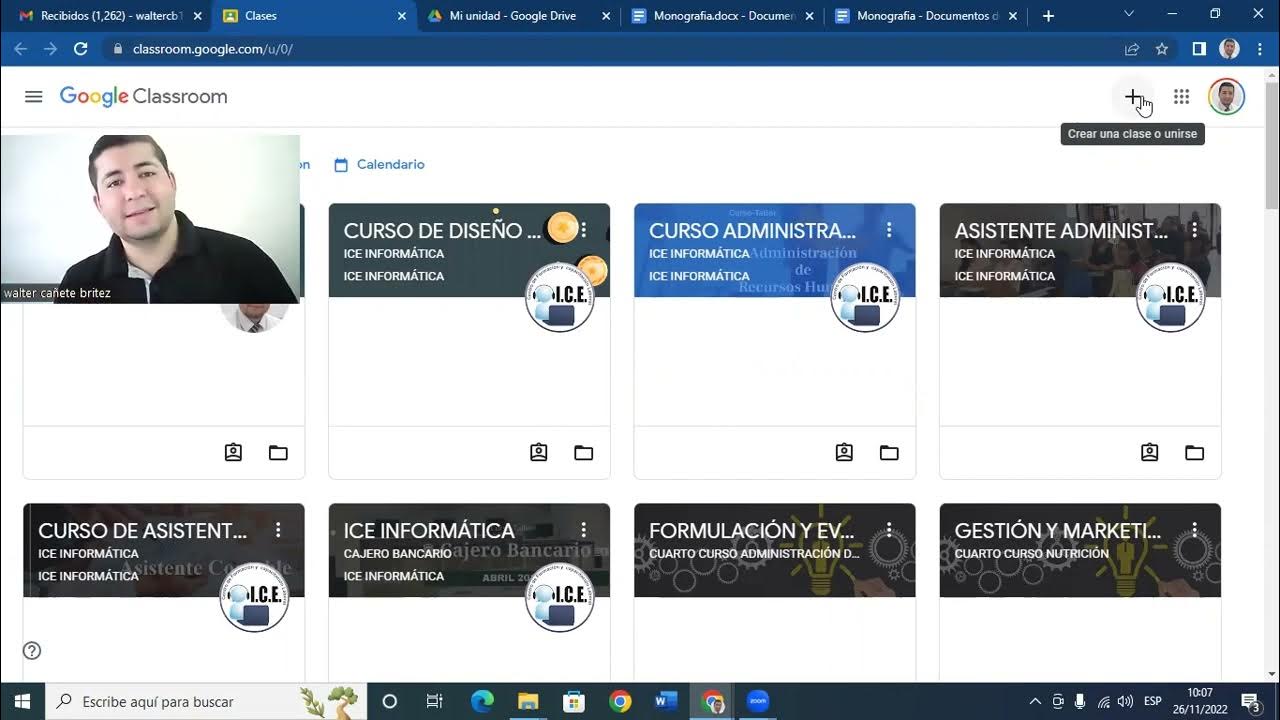Switch to Mi unidad - Google Drive tab
Image resolution: width=1280 pixels, height=720 pixels.
coord(510,16)
